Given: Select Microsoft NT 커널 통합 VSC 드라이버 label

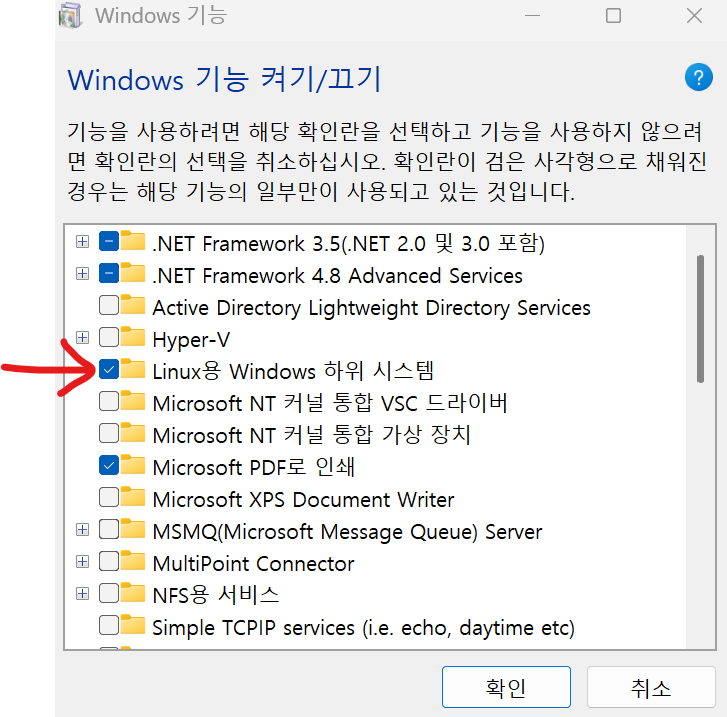Looking at the screenshot, I should tap(330, 403).
